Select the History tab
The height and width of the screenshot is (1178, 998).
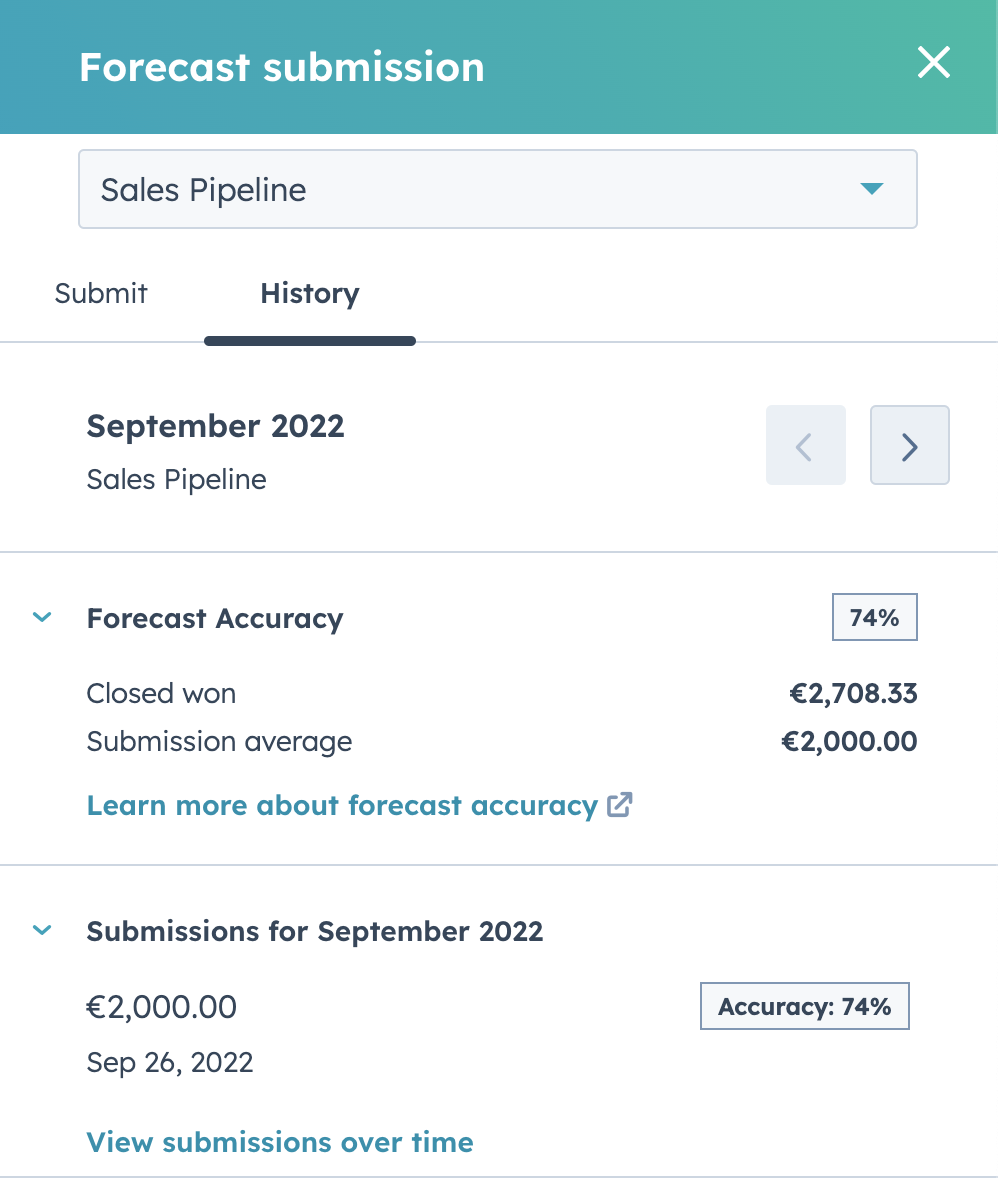click(309, 294)
